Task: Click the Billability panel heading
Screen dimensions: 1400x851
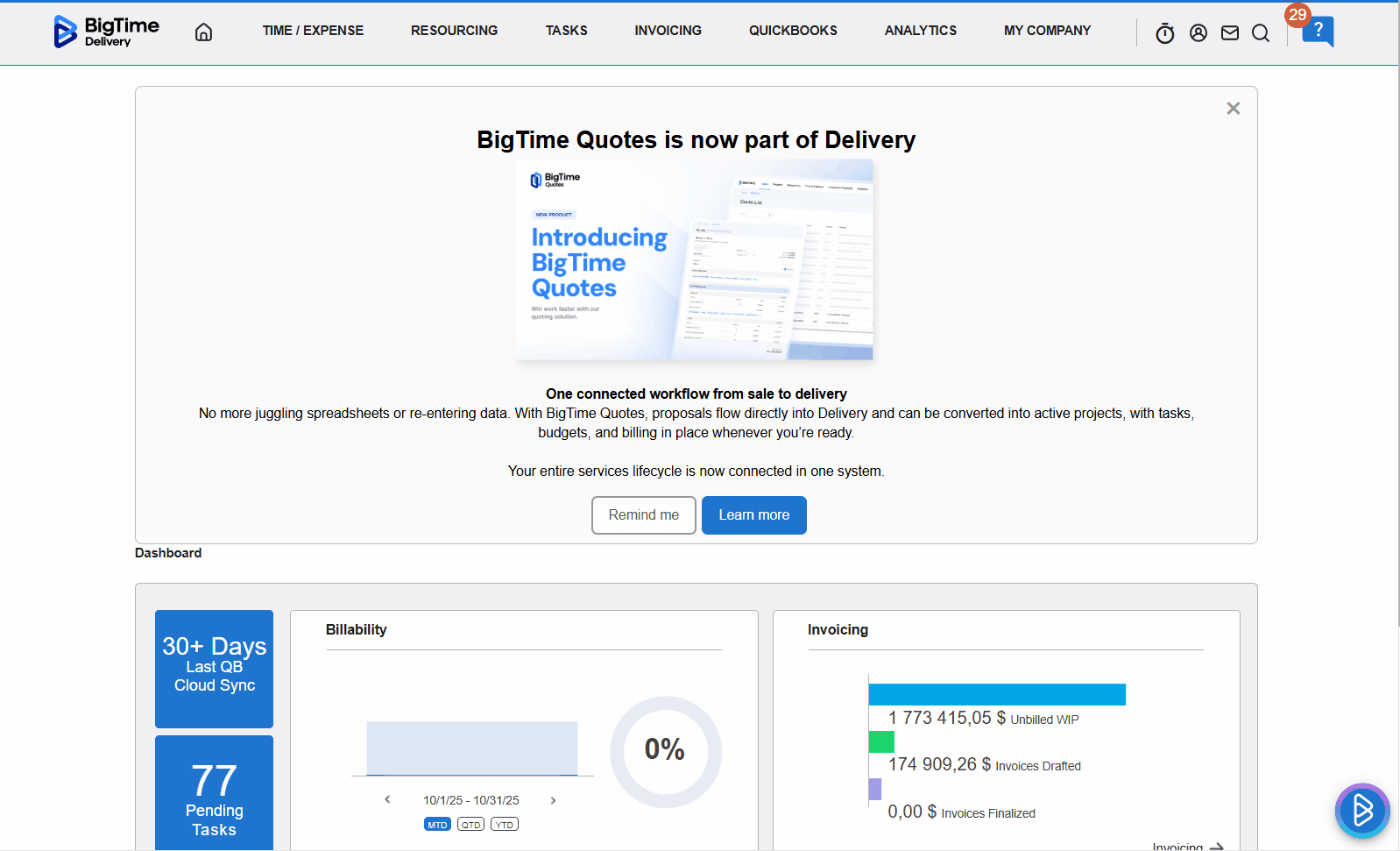Action: (356, 629)
